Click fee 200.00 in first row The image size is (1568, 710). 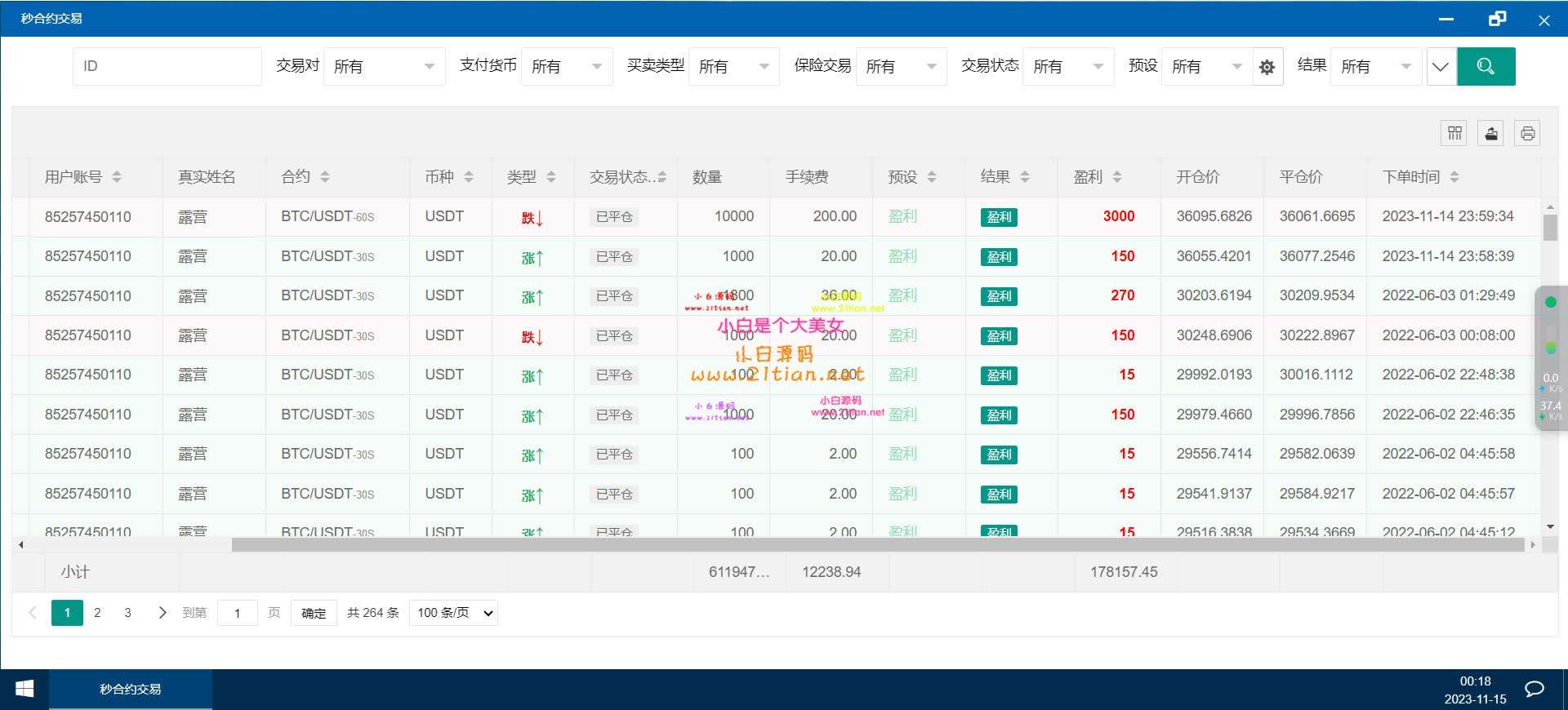pos(835,216)
